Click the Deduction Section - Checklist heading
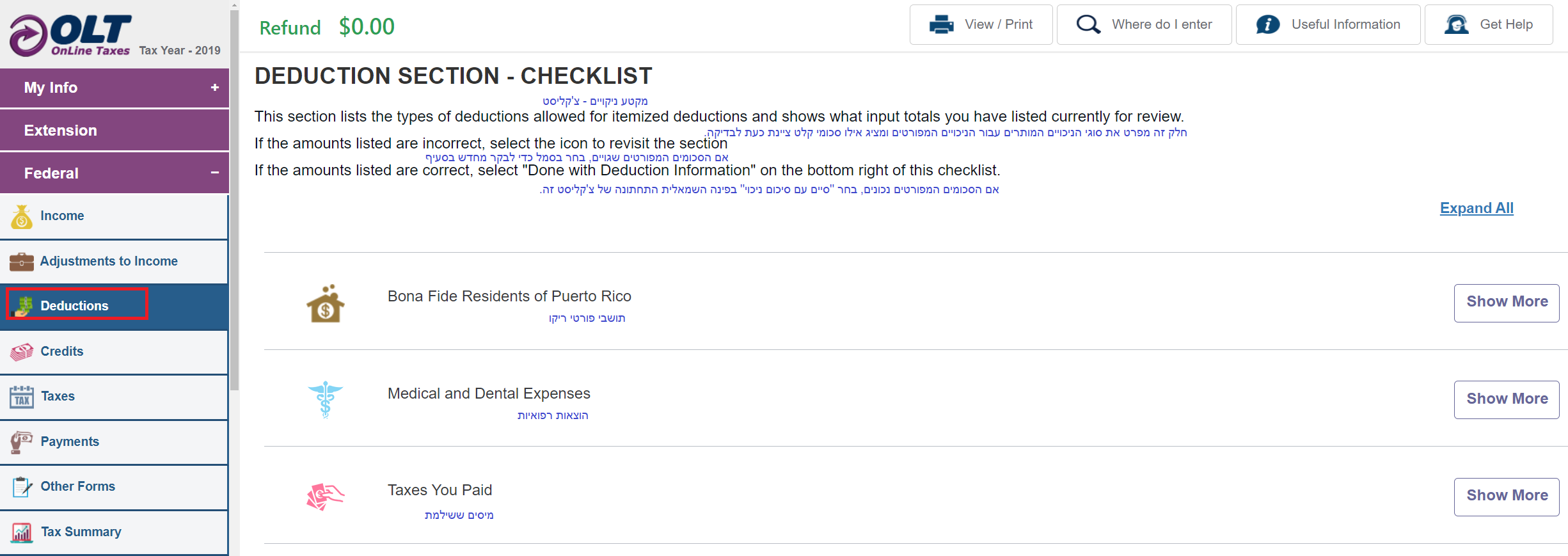Screen dimensions: 1568x556 pos(453,75)
